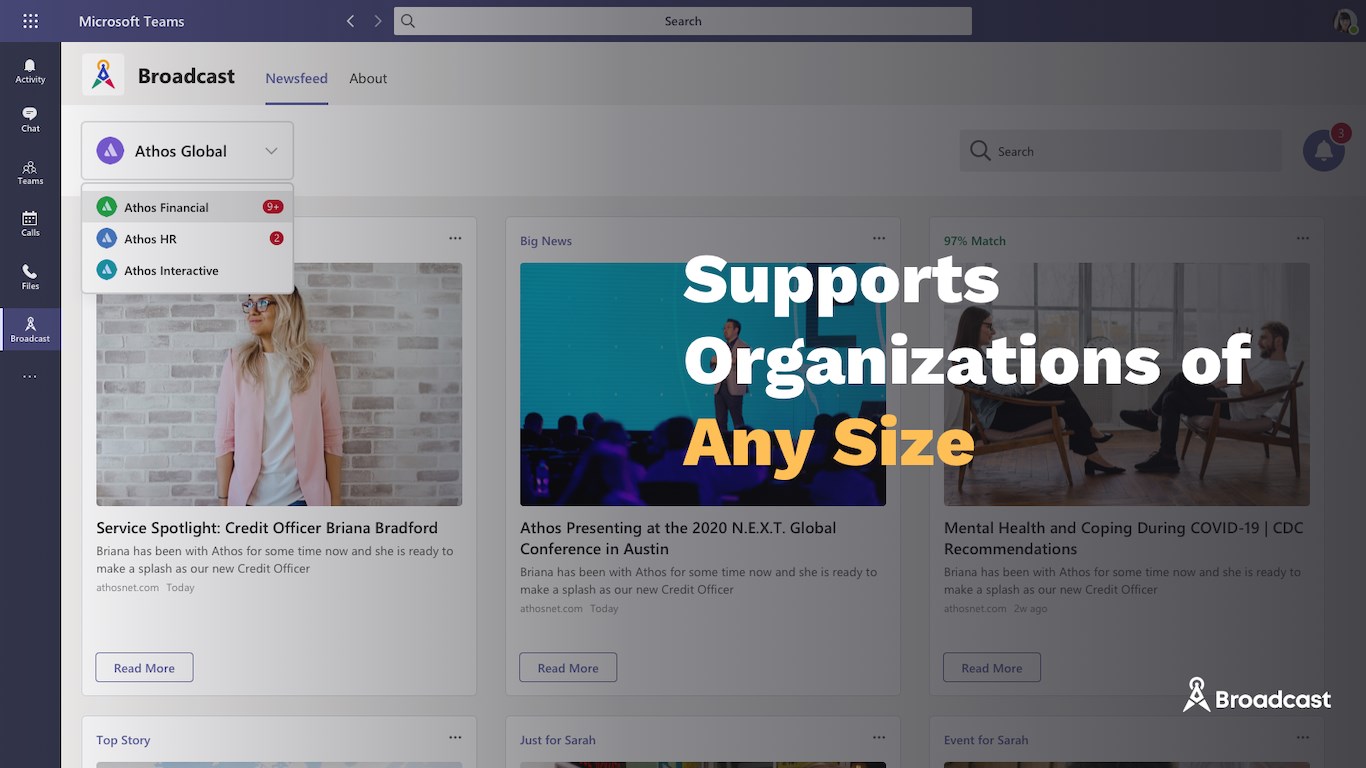Viewport: 1366px width, 768px height.
Task: Open Activity in the Teams sidebar
Action: coord(30,71)
